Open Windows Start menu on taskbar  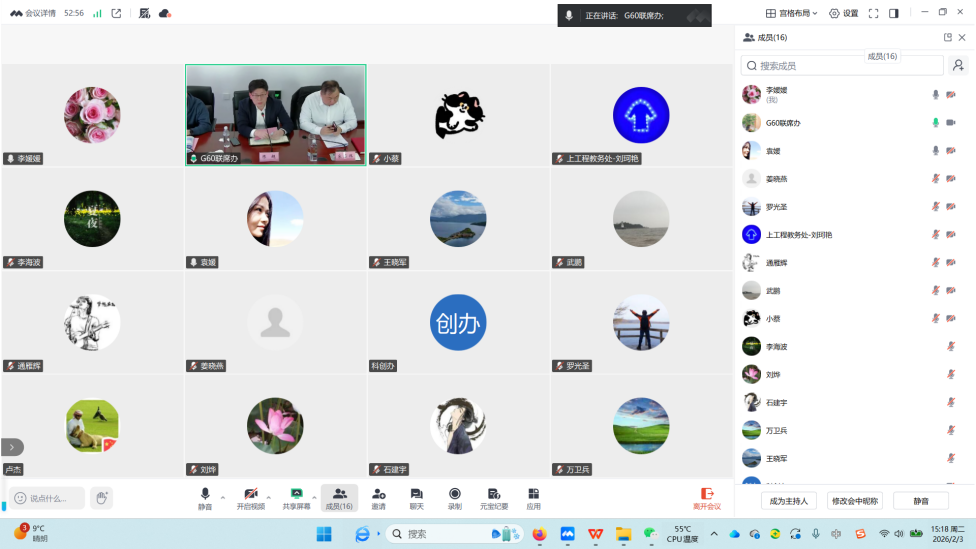(x=325, y=534)
